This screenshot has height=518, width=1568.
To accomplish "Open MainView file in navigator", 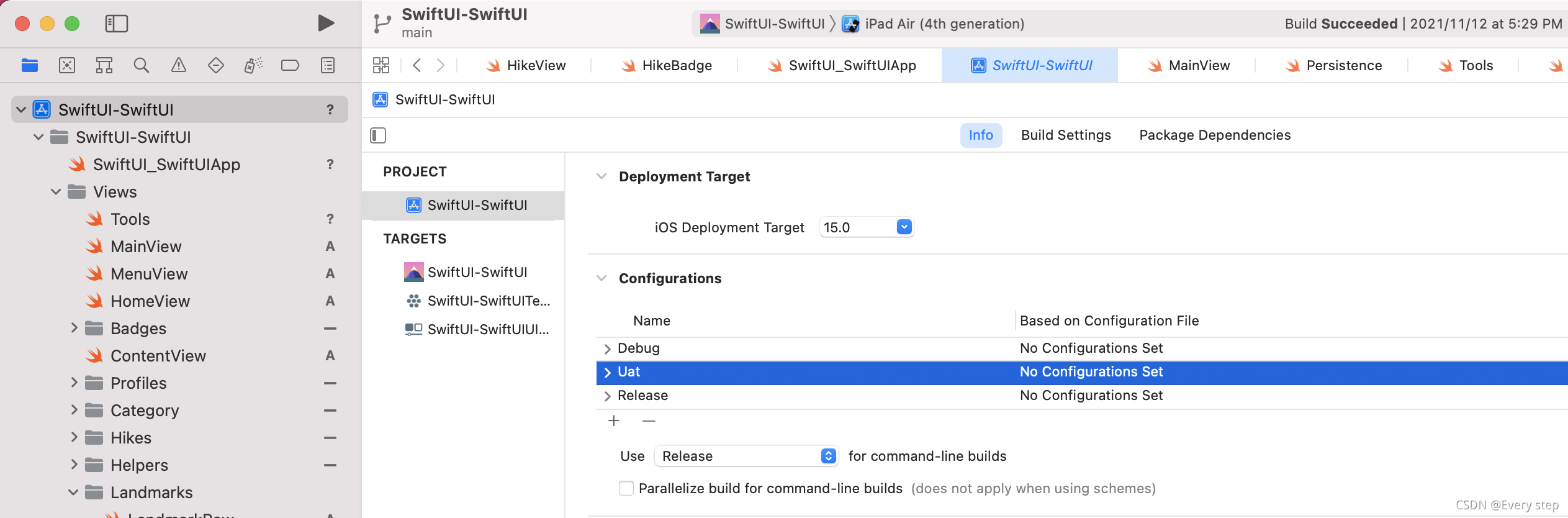I will click(x=134, y=247).
